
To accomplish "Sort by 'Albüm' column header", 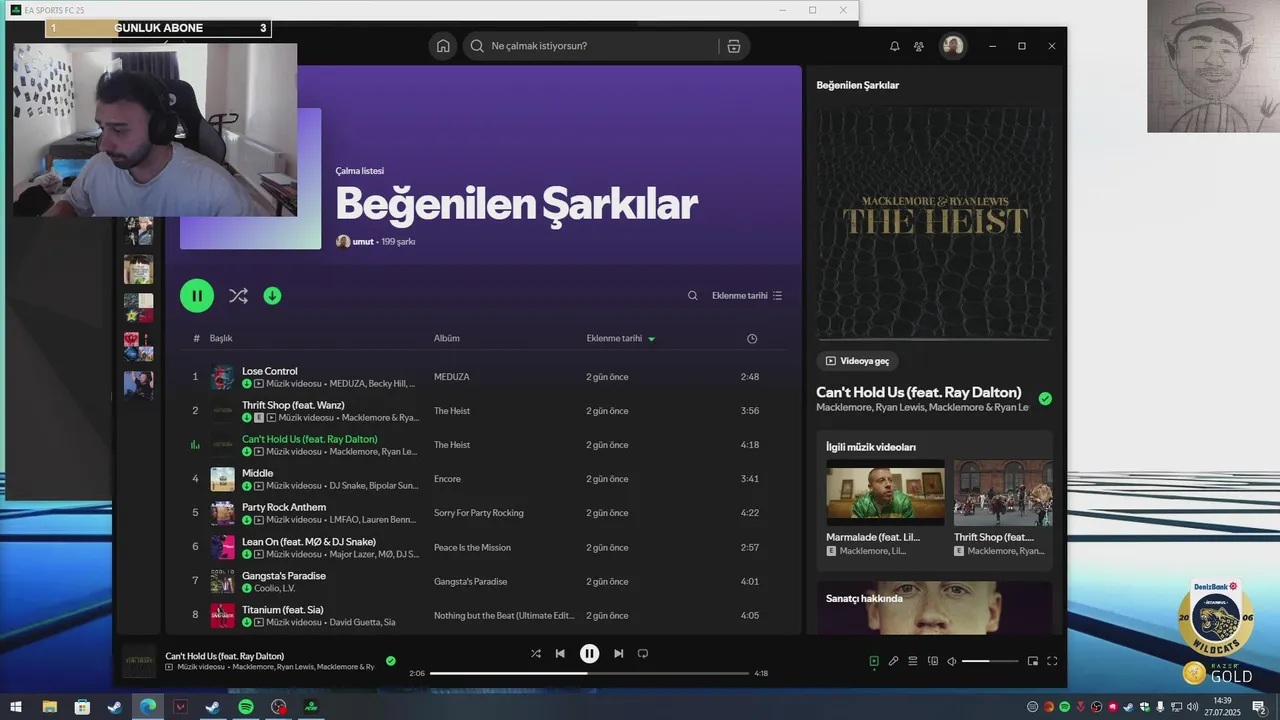I will (x=447, y=338).
